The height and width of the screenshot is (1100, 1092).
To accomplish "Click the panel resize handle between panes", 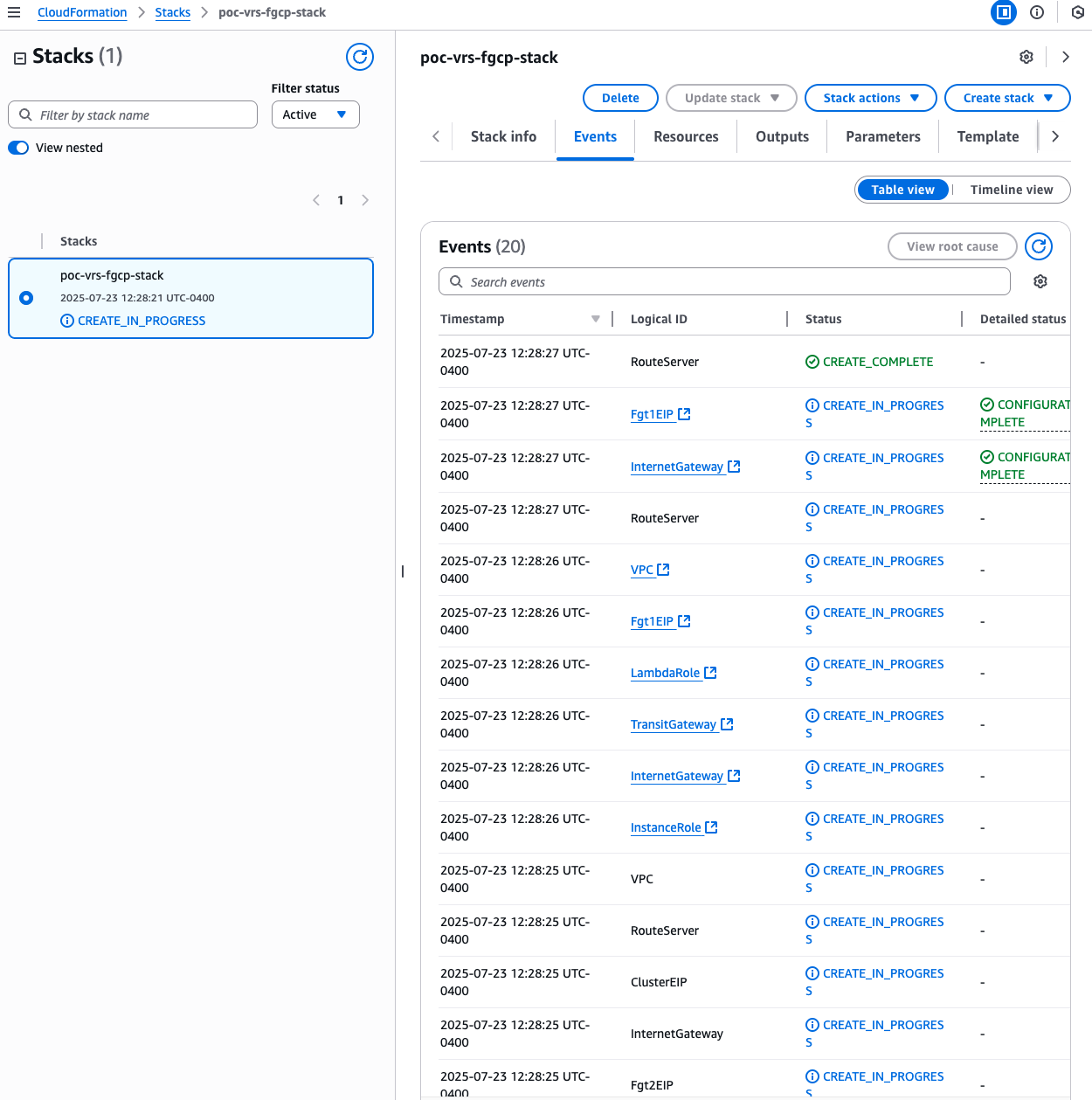I will (x=403, y=571).
